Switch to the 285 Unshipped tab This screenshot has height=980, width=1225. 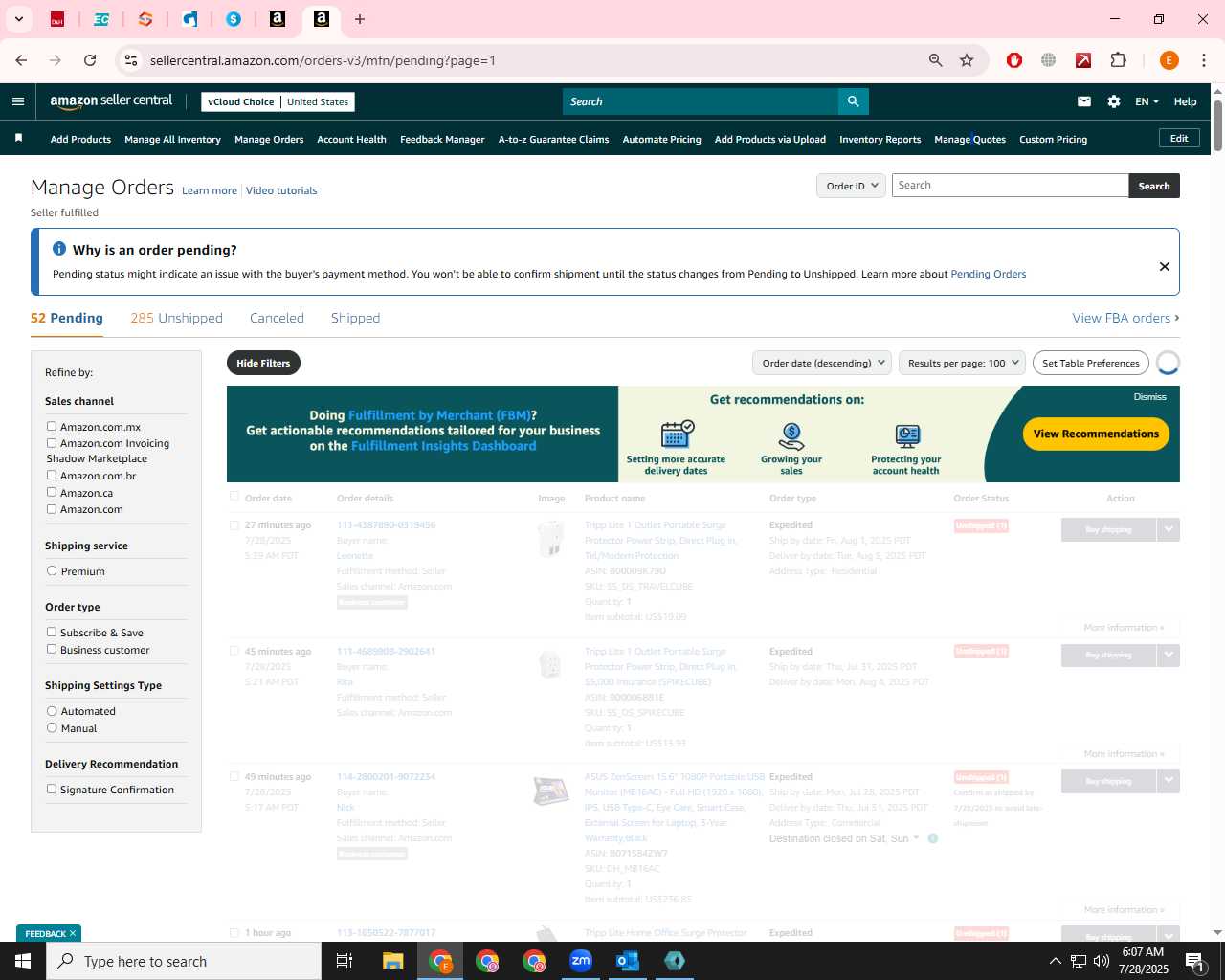click(177, 318)
